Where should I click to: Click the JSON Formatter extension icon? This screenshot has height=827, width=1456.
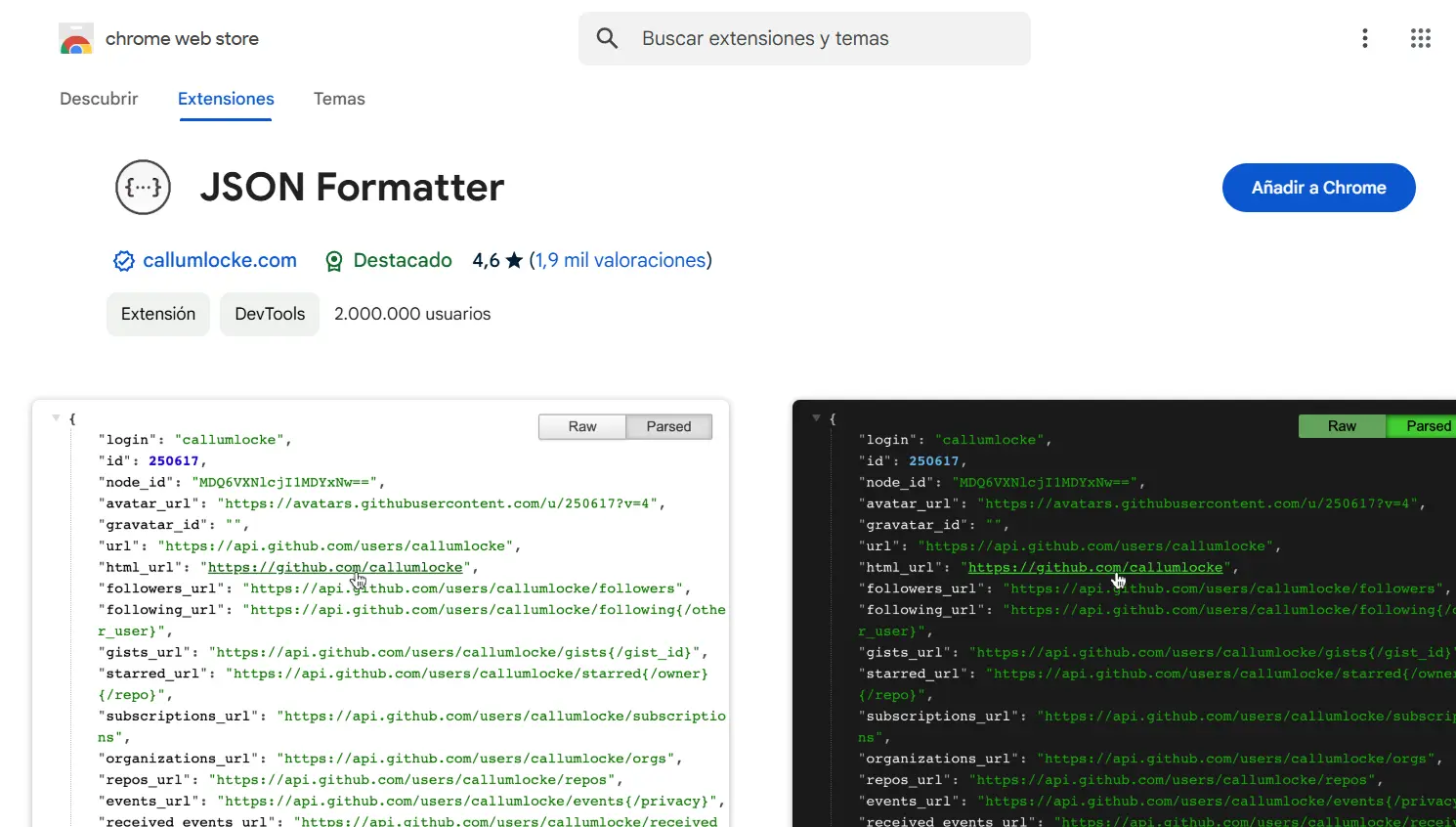tap(143, 187)
